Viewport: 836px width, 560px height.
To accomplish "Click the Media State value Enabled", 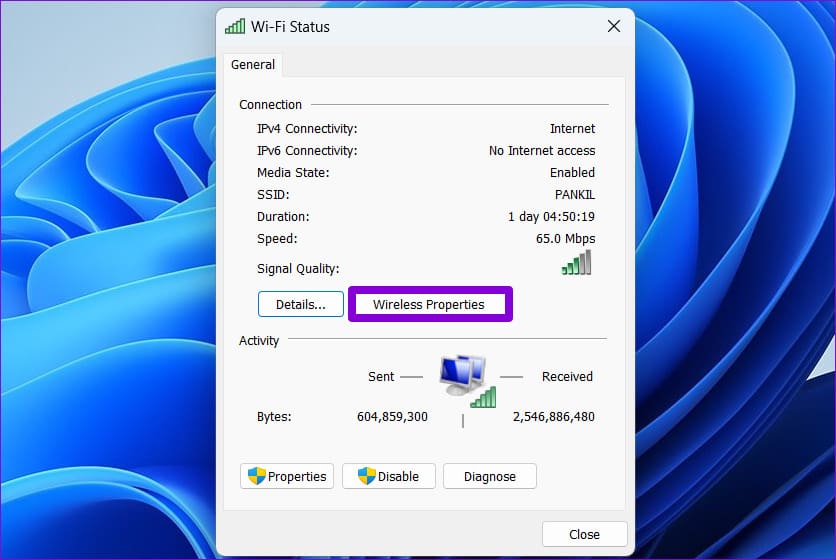I will click(572, 172).
